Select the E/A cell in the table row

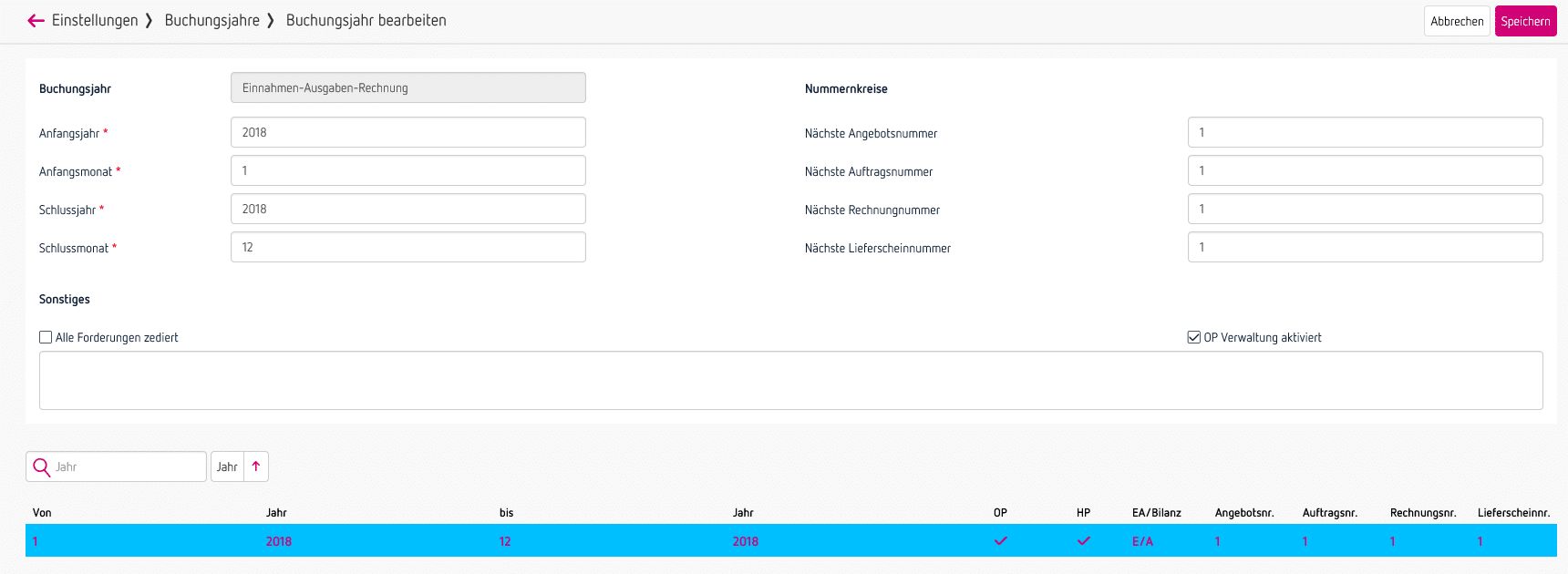click(1142, 541)
